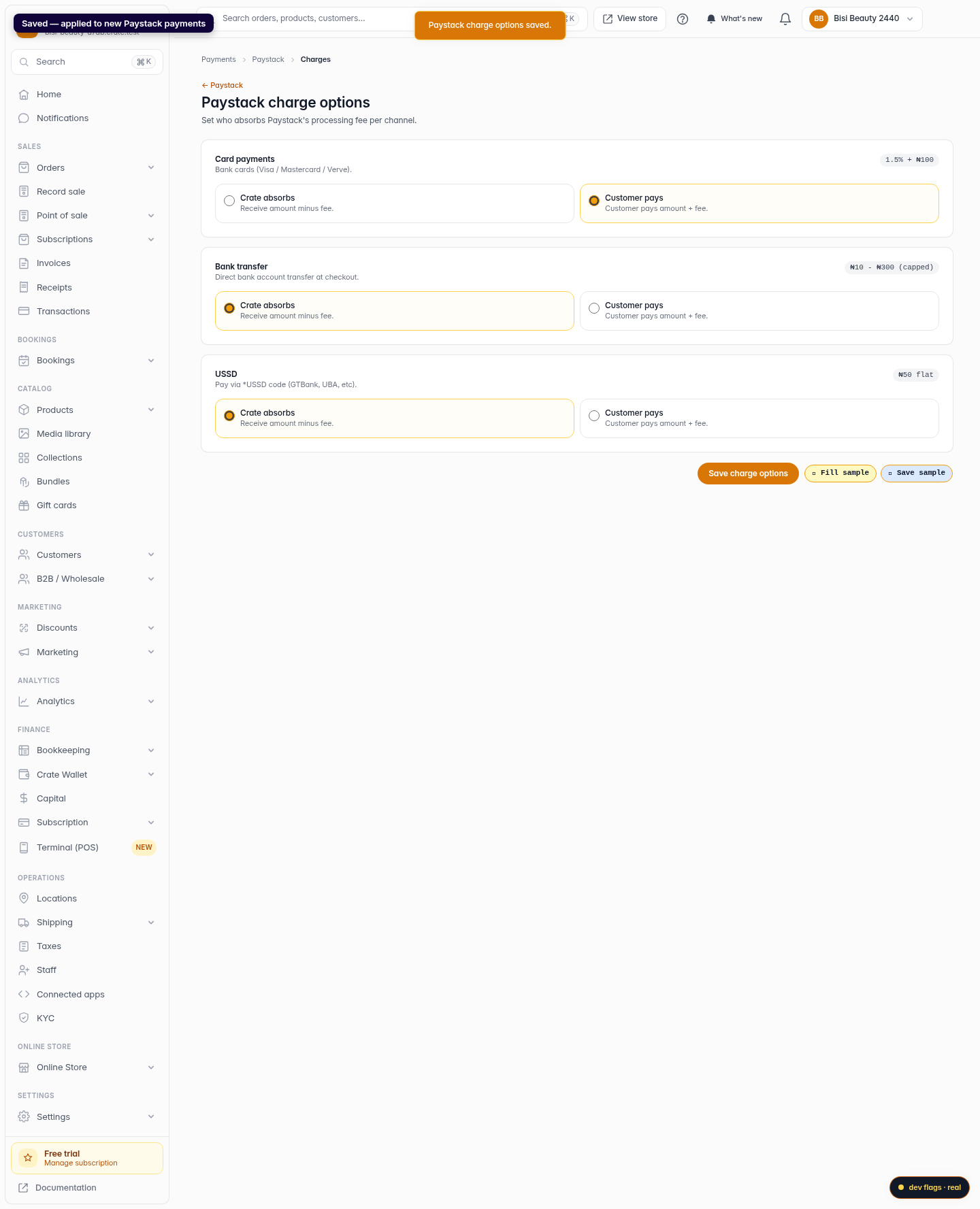
Task: Click the Save sample button
Action: click(917, 473)
